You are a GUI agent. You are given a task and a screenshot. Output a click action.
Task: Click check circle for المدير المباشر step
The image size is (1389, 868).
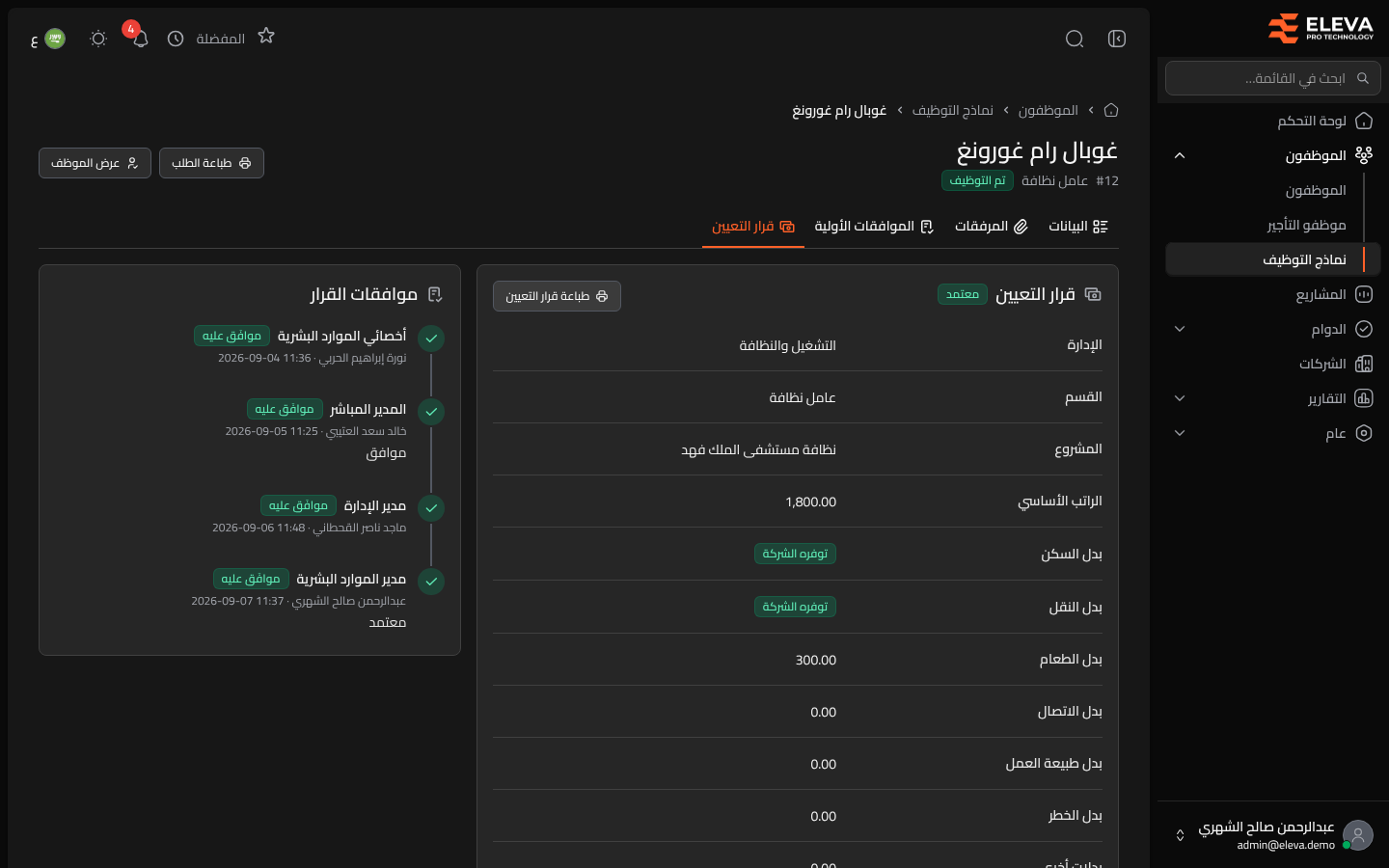431,412
